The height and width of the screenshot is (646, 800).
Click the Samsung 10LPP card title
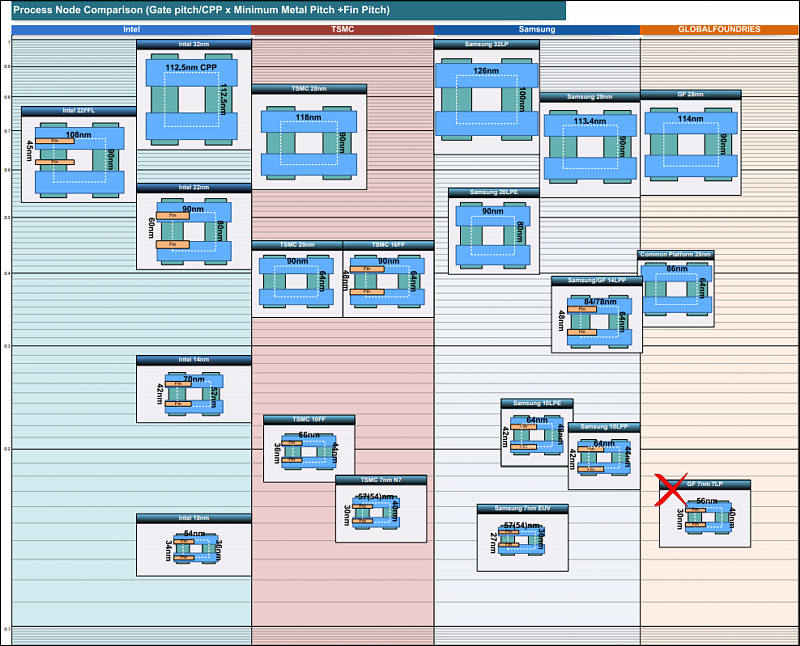point(604,427)
